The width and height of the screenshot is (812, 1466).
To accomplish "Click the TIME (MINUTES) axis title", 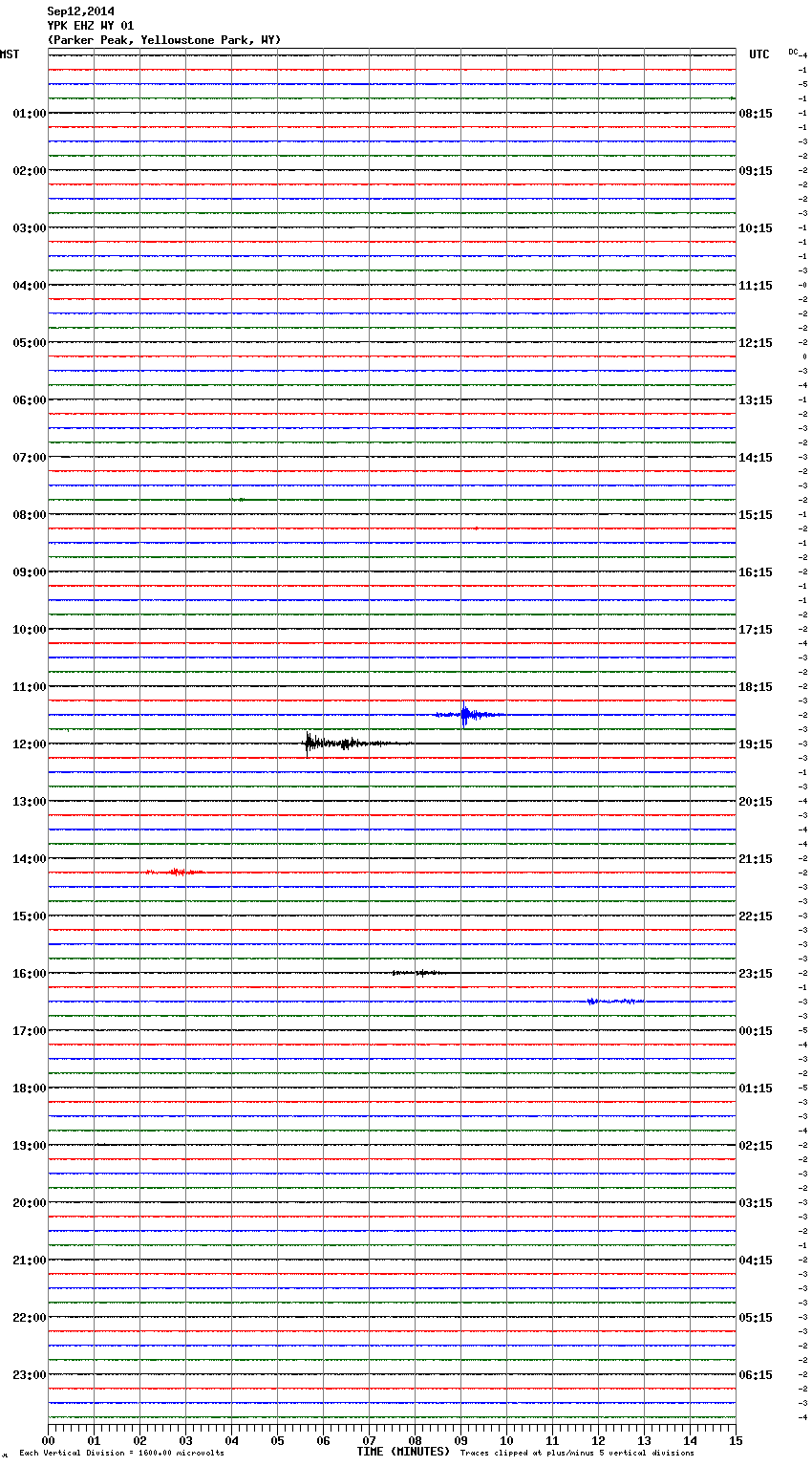I will coord(403,1452).
